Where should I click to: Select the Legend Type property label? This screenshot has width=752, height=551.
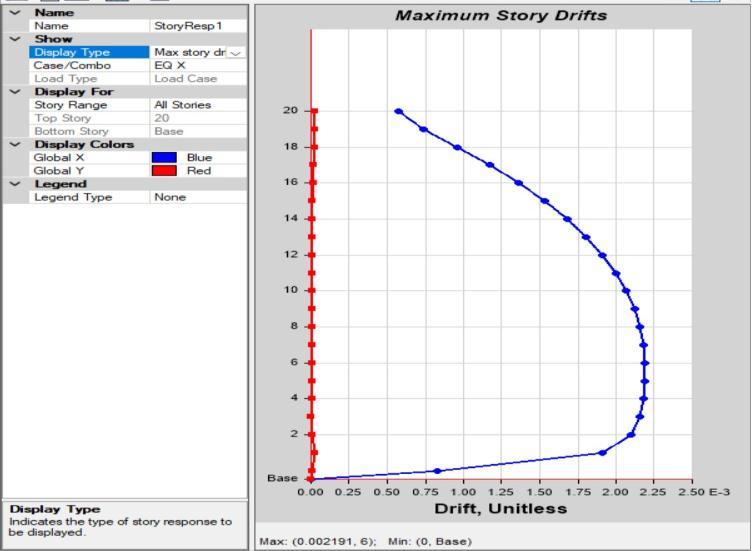pyautogui.click(x=73, y=197)
